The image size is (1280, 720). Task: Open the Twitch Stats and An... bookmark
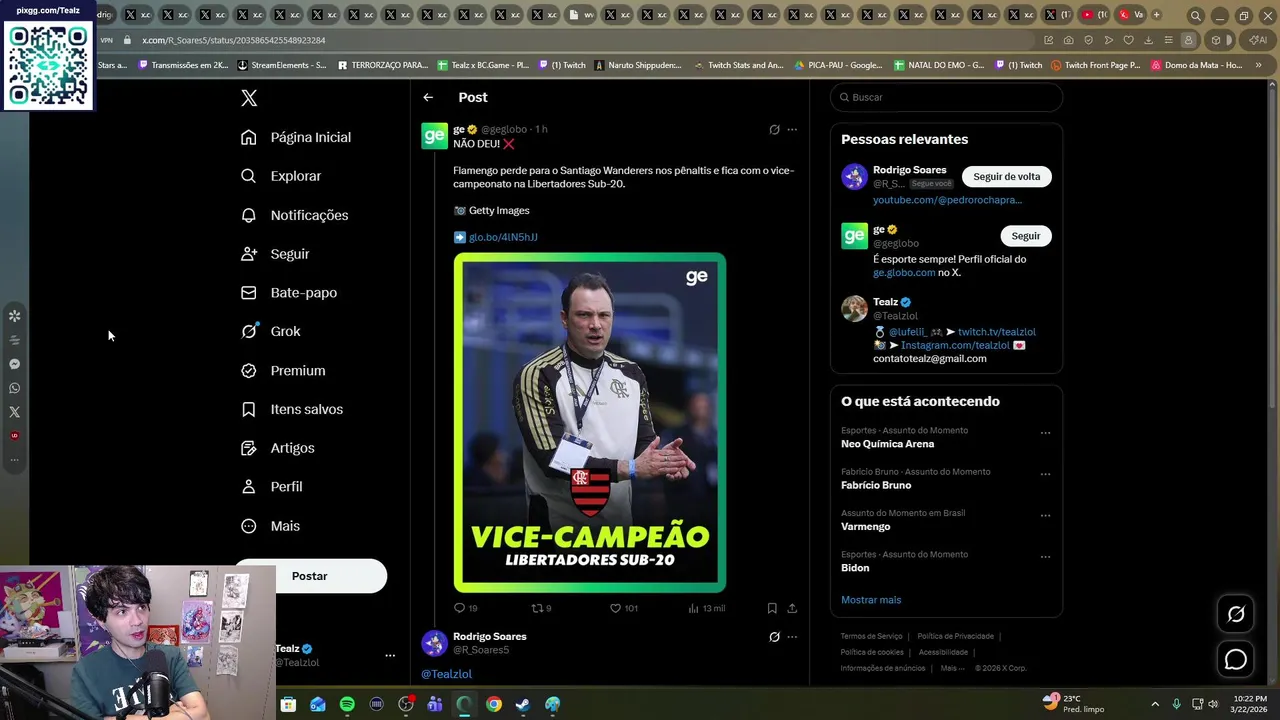click(x=739, y=65)
